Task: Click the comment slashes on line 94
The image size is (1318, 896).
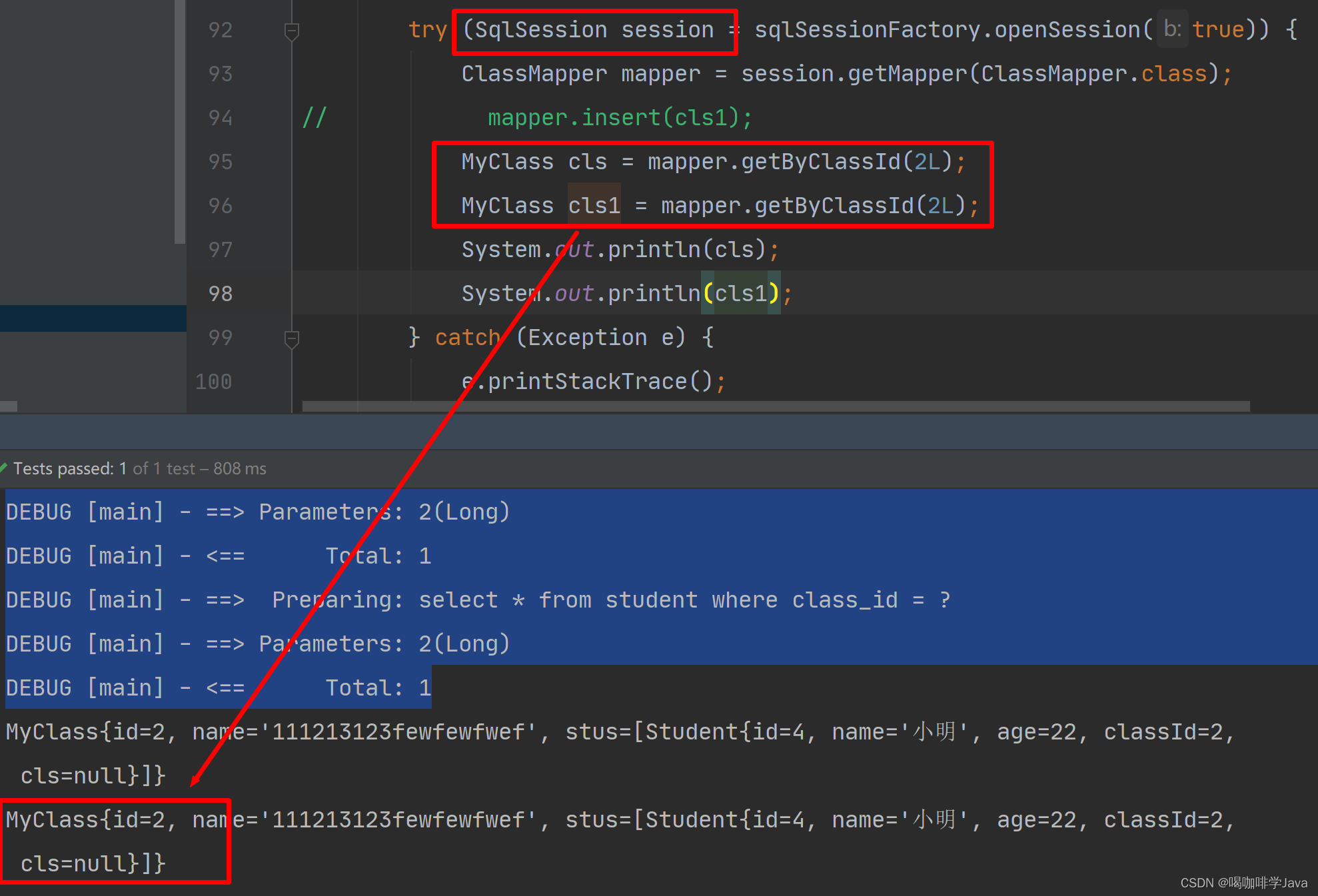Action: click(x=314, y=118)
